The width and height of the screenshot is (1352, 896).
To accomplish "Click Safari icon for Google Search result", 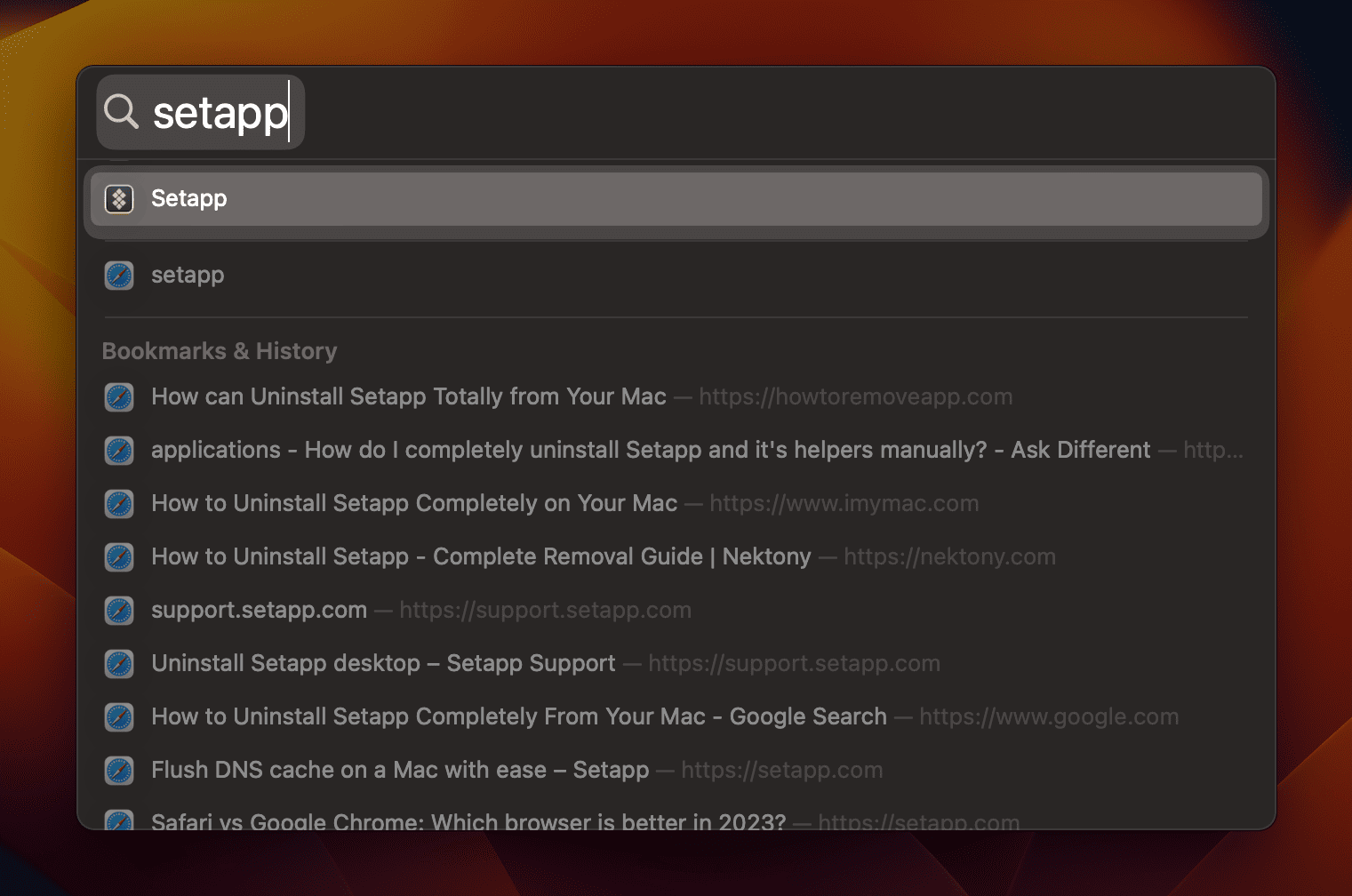I will click(119, 717).
